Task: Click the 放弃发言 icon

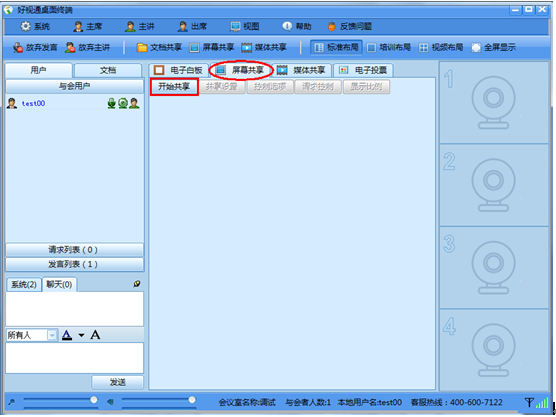Action: [x=18, y=48]
